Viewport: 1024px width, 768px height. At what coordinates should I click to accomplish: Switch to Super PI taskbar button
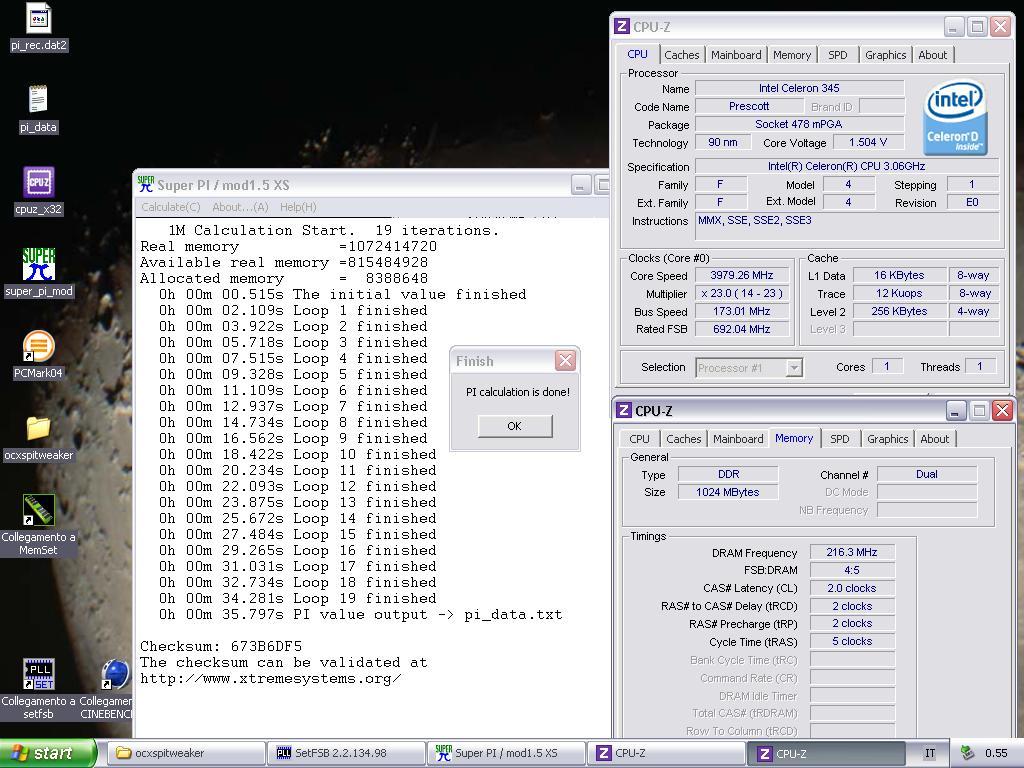point(506,753)
